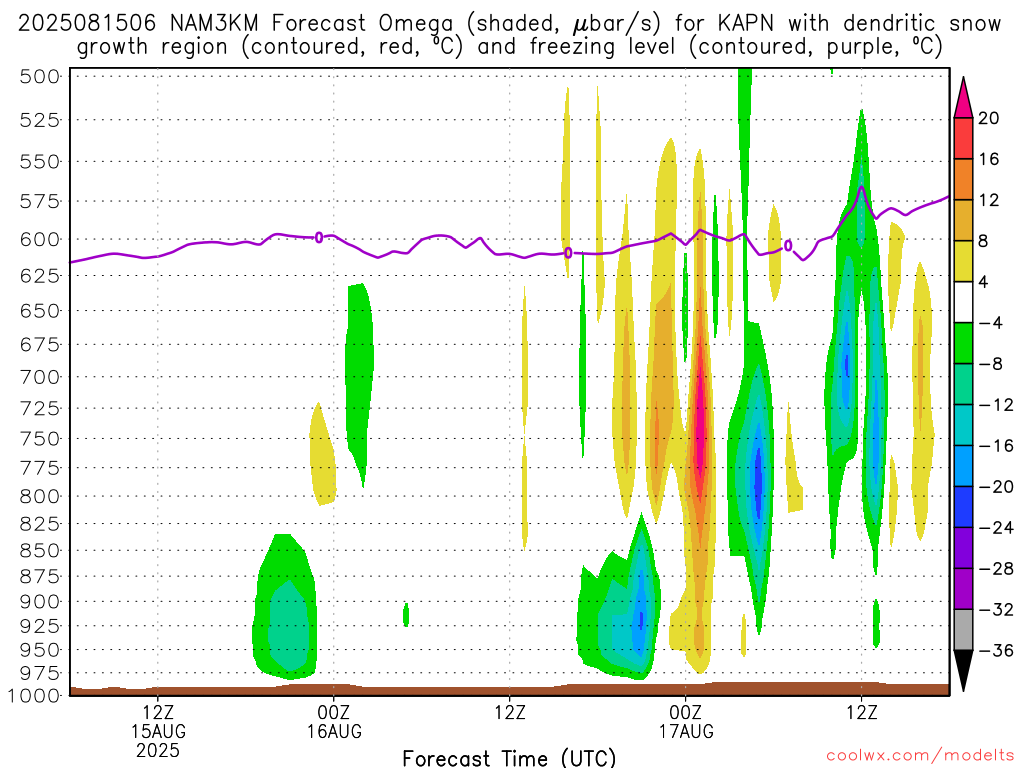Click colorbar value '8'
This screenshot has height=768, width=1024.
[x=983, y=242]
